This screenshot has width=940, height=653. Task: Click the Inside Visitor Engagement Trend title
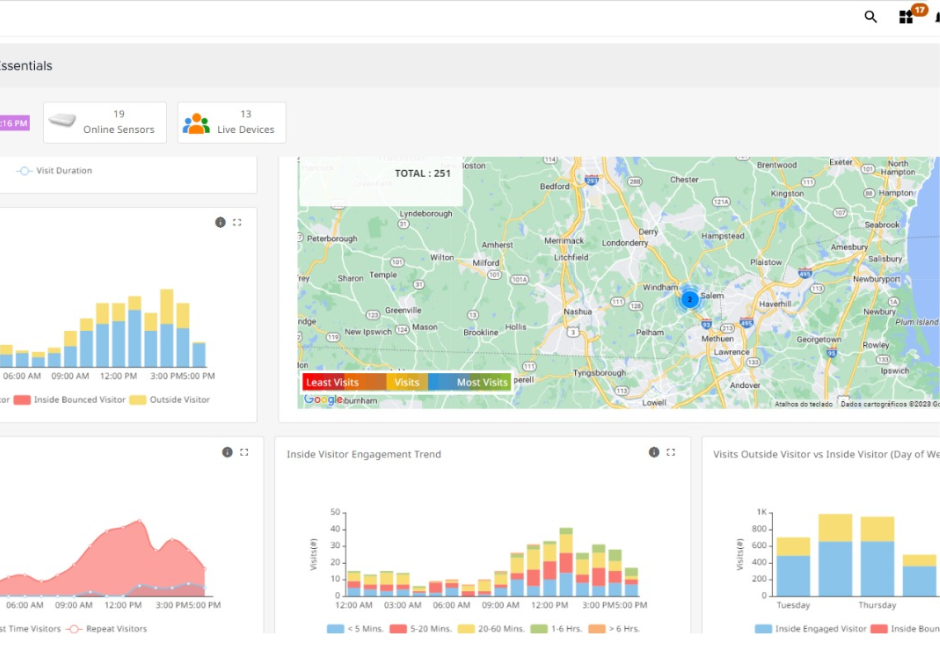[364, 455]
